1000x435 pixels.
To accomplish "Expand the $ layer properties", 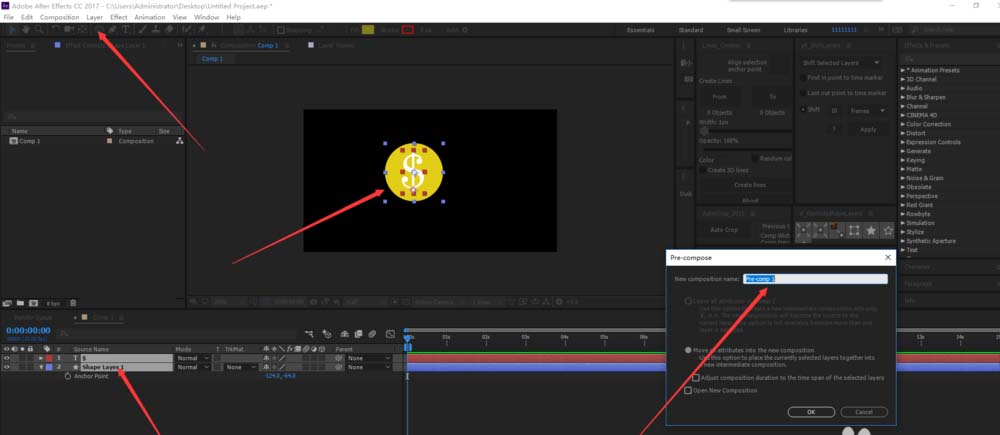I will click(41, 358).
